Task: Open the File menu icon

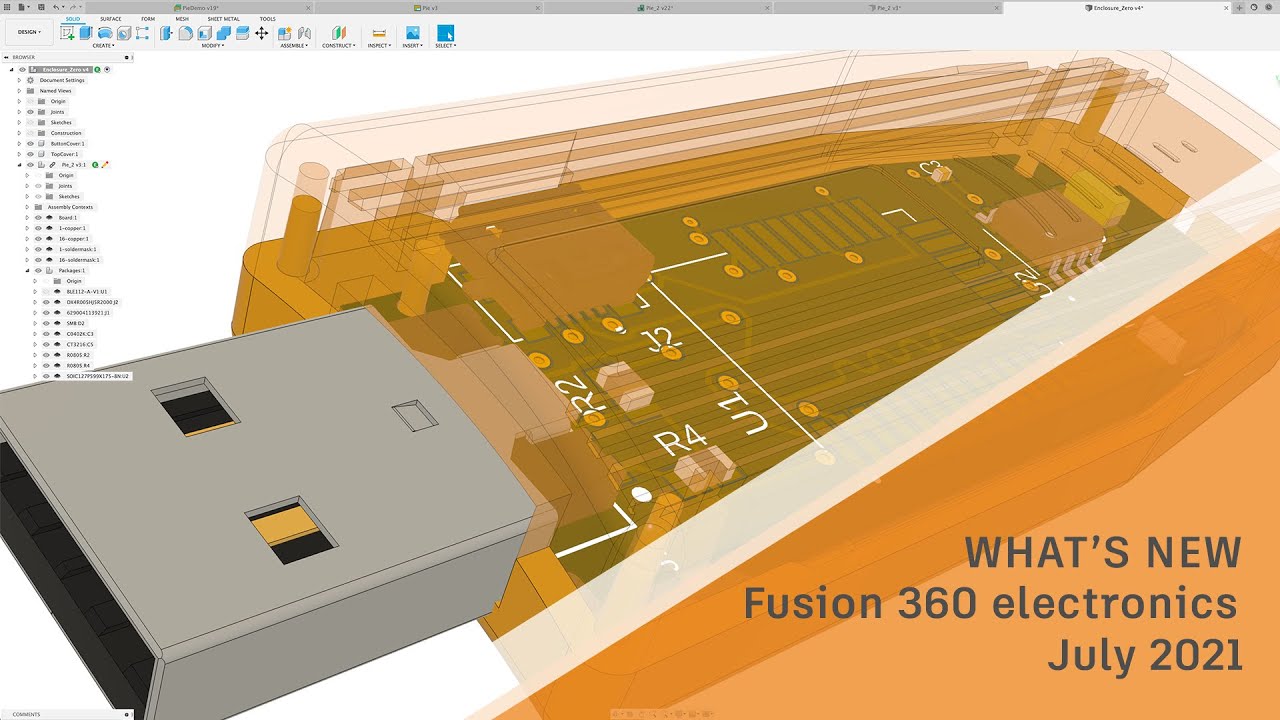Action: click(22, 7)
